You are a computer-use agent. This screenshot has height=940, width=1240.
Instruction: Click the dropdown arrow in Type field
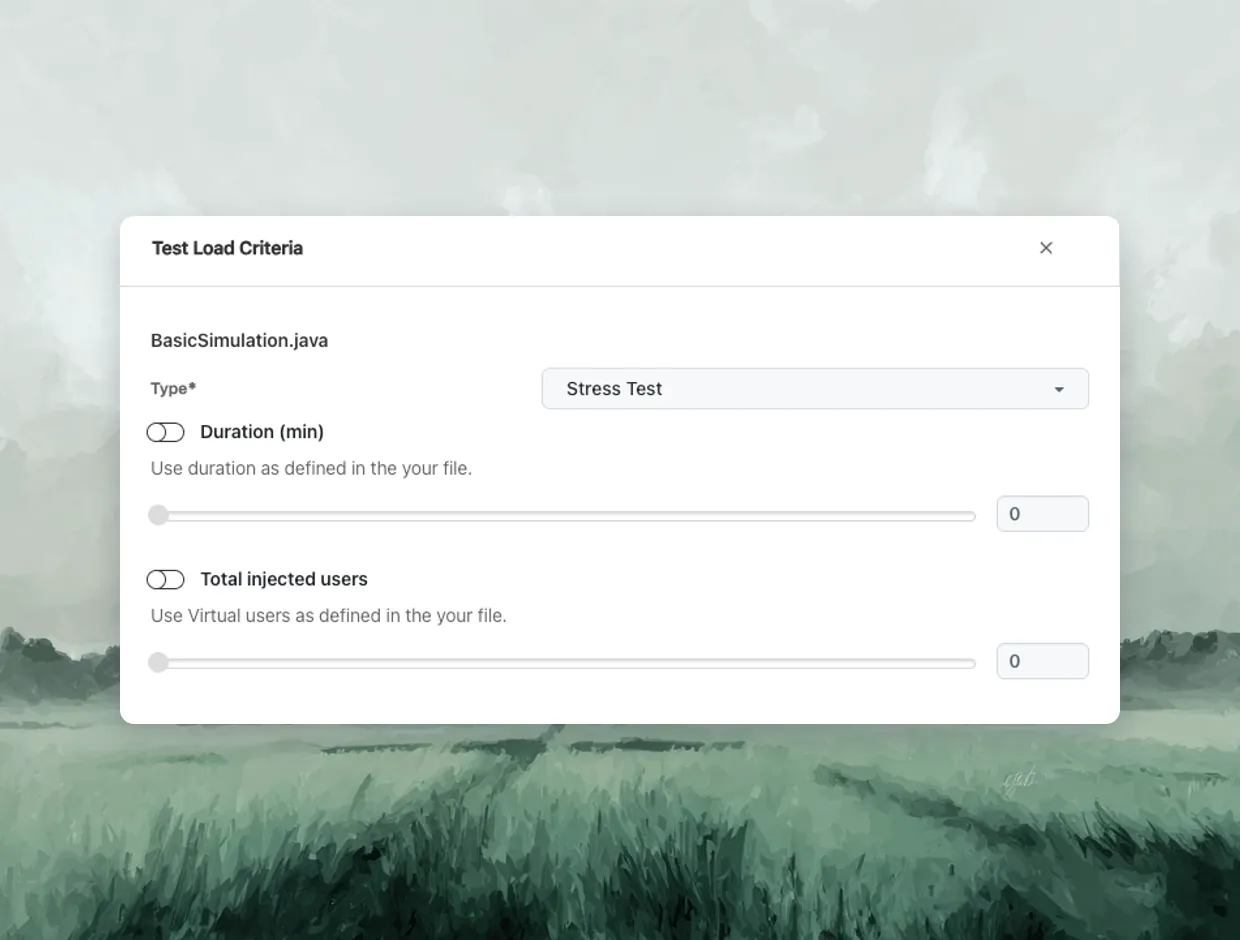tap(1059, 389)
